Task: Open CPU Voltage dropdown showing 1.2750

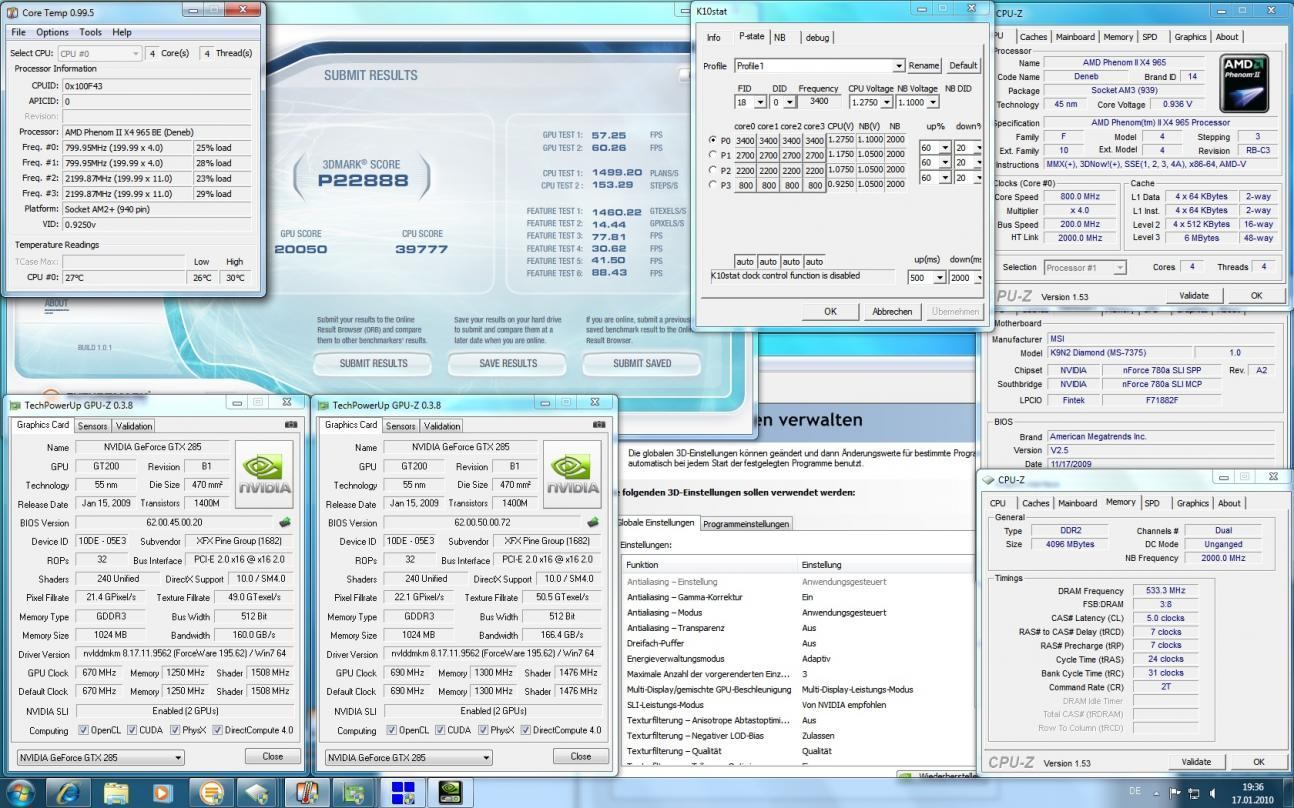Action: (x=870, y=102)
